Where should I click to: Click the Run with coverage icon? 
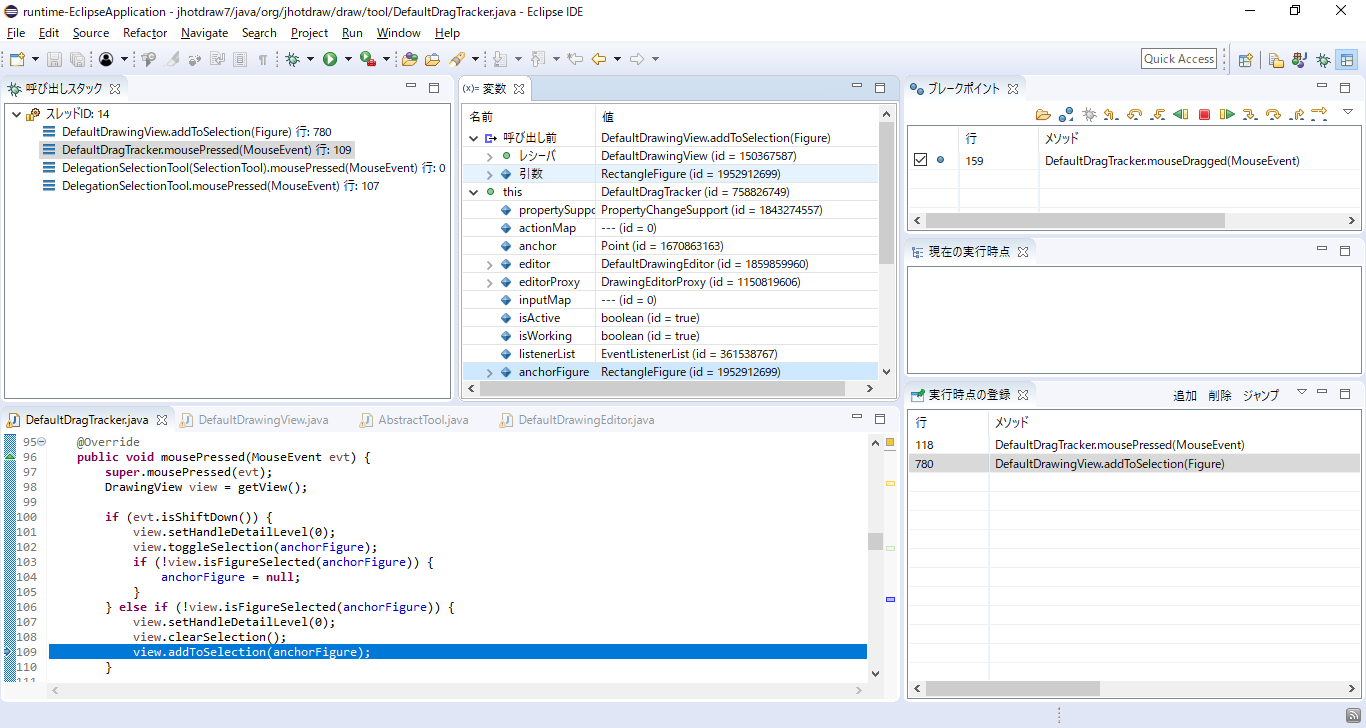368,59
